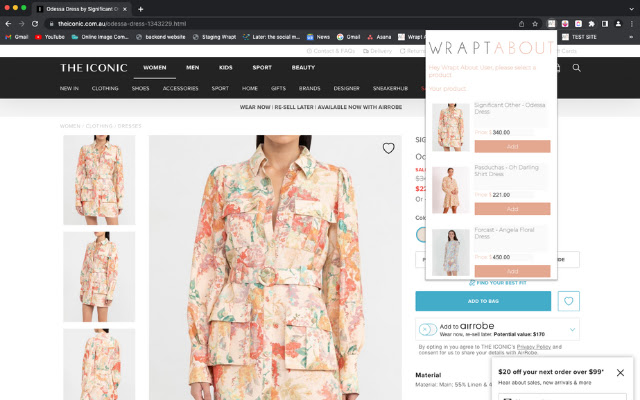This screenshot has height=400, width=640.
Task: Open the Later: the social m... bookmark
Action: [x=271, y=37]
